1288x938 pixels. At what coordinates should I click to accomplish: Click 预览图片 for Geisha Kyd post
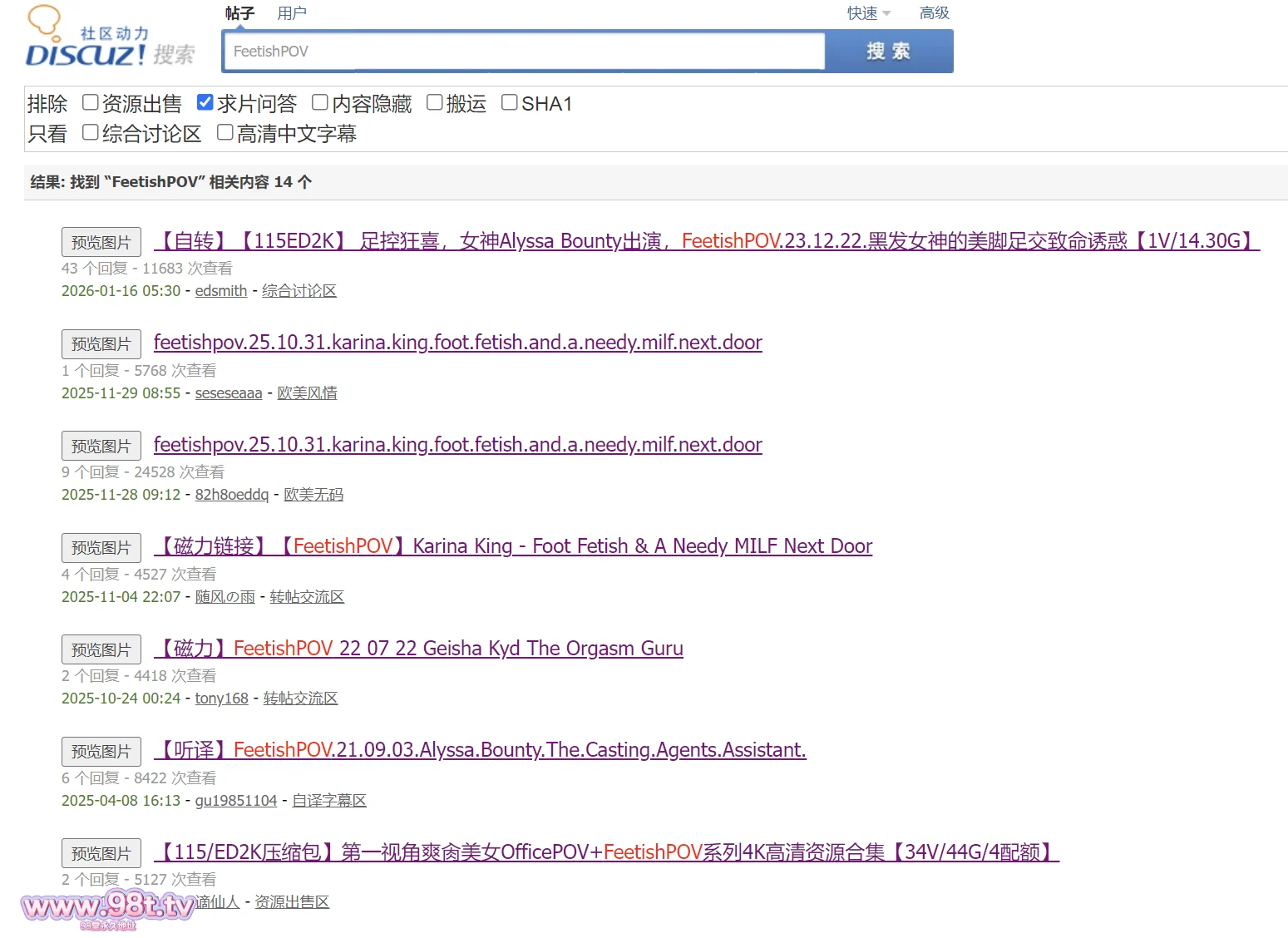coord(101,649)
